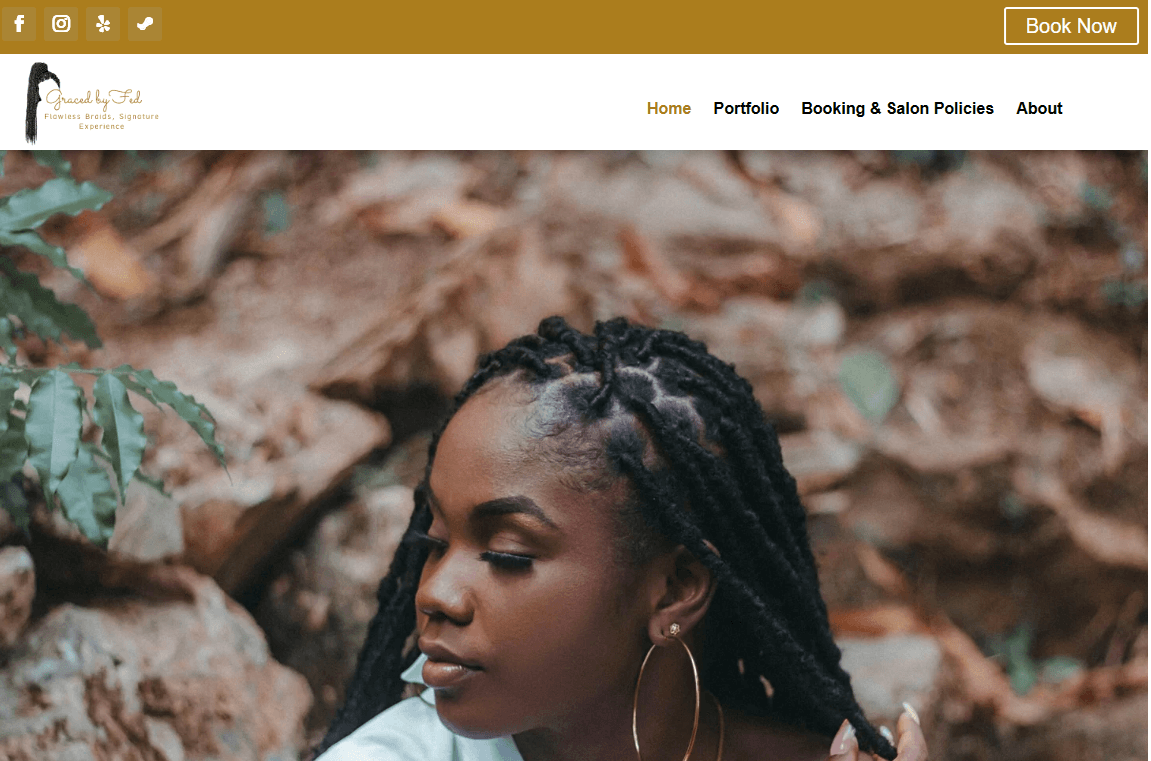Visit the Instagram profile icon
This screenshot has width=1151, height=761.
pos(61,24)
